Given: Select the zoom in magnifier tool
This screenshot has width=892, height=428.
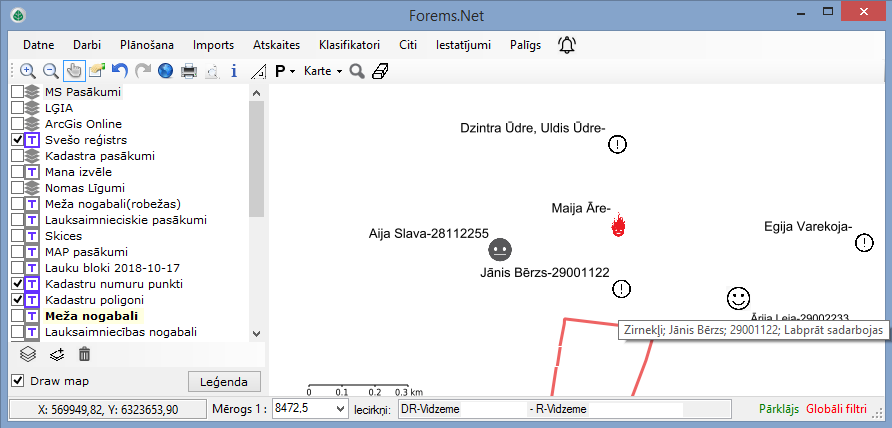Looking at the screenshot, I should coord(27,71).
